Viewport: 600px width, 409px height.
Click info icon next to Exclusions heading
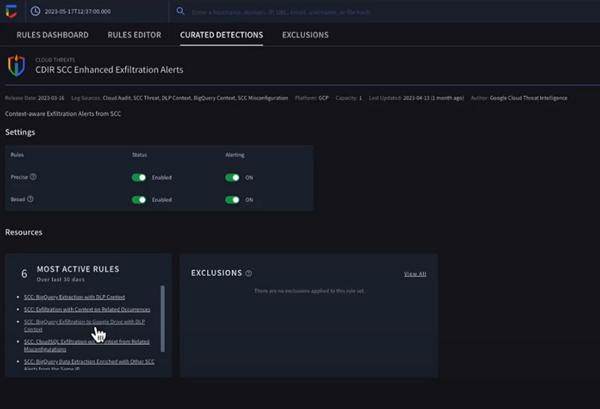pyautogui.click(x=248, y=273)
